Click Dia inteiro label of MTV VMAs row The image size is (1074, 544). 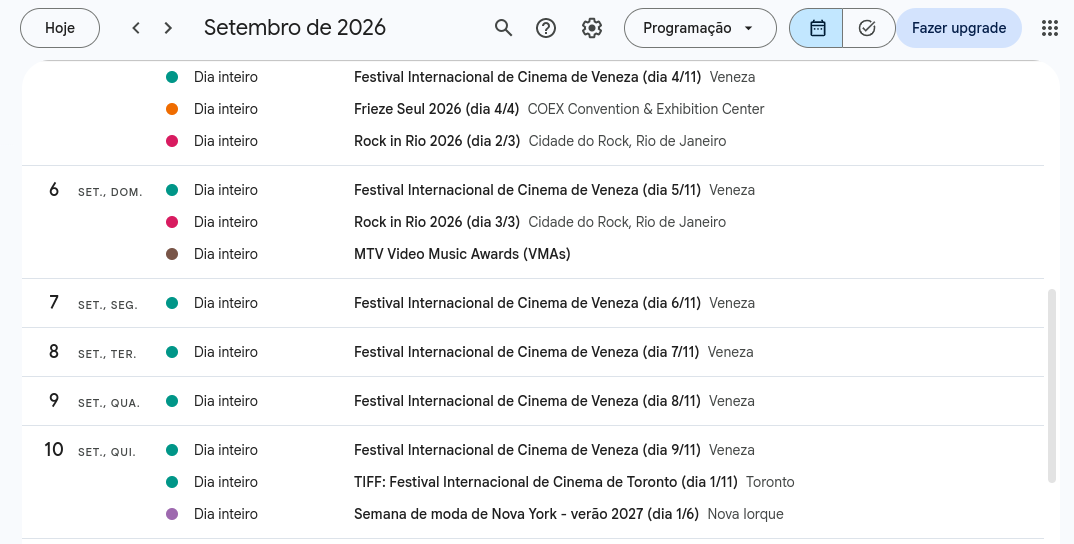click(x=225, y=254)
